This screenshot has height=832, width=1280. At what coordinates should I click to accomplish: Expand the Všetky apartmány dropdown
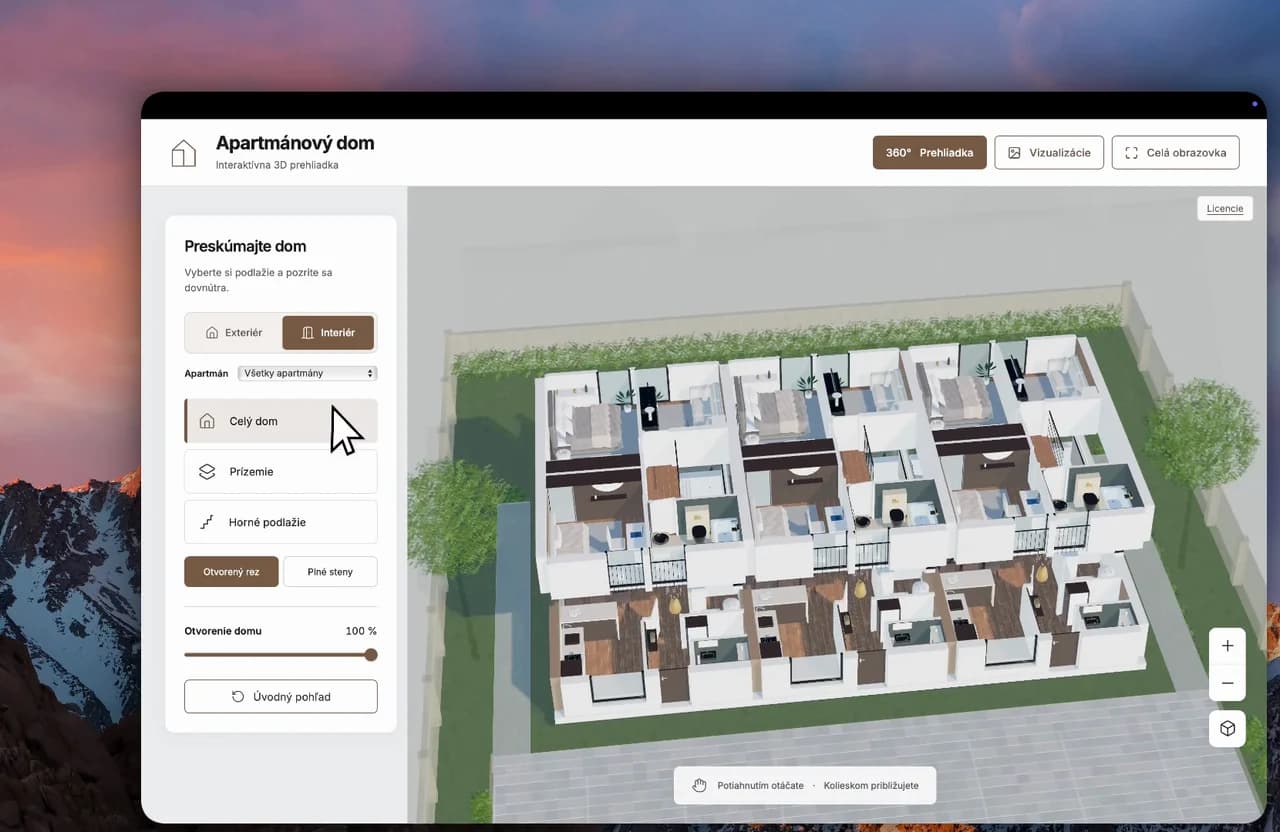[x=307, y=373]
